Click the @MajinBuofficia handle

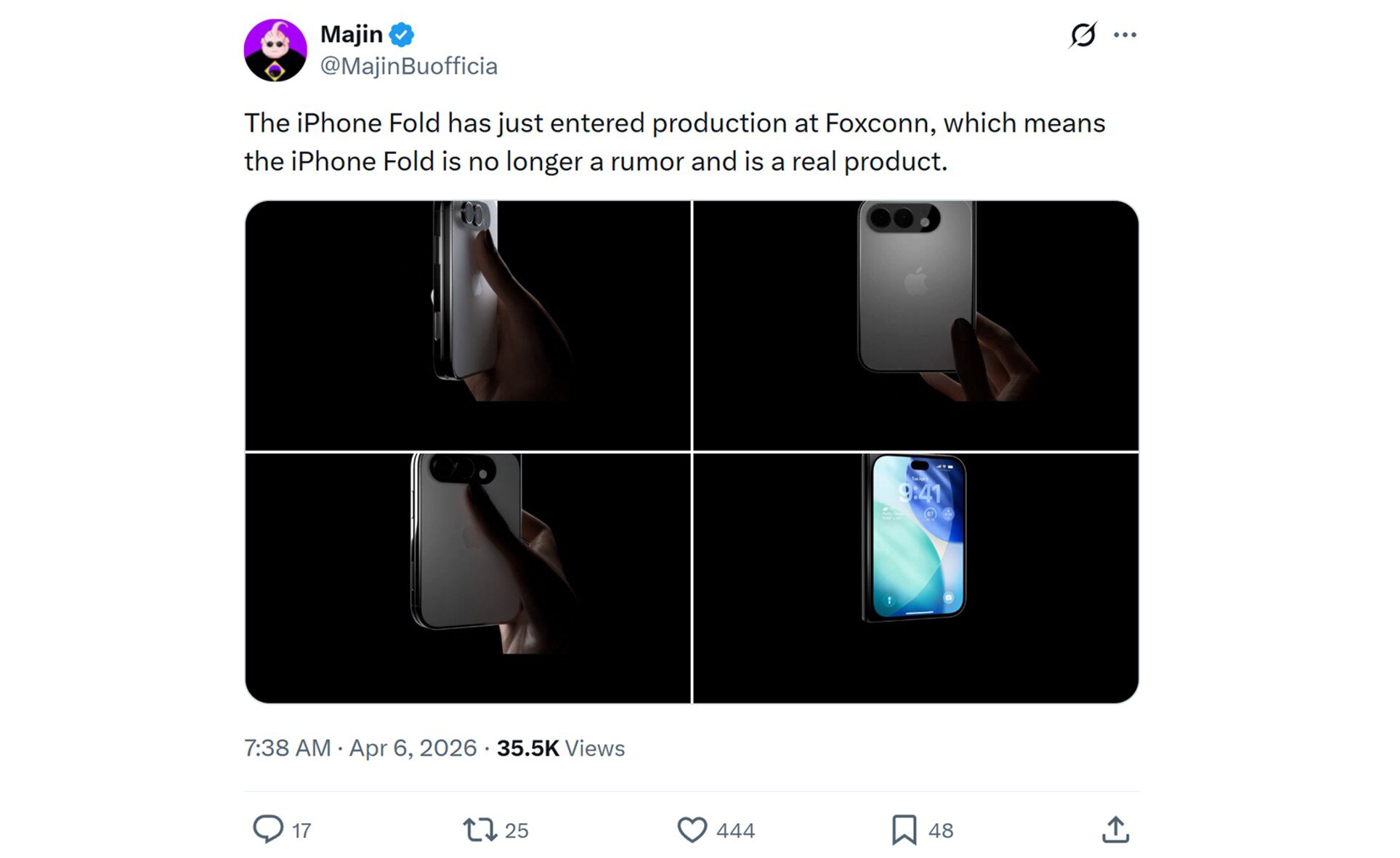click(x=408, y=65)
